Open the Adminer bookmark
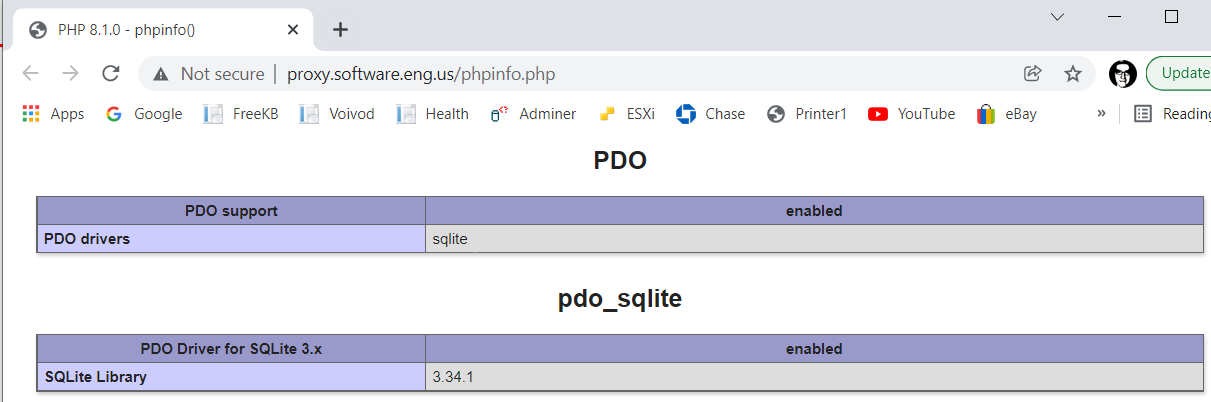 [533, 114]
